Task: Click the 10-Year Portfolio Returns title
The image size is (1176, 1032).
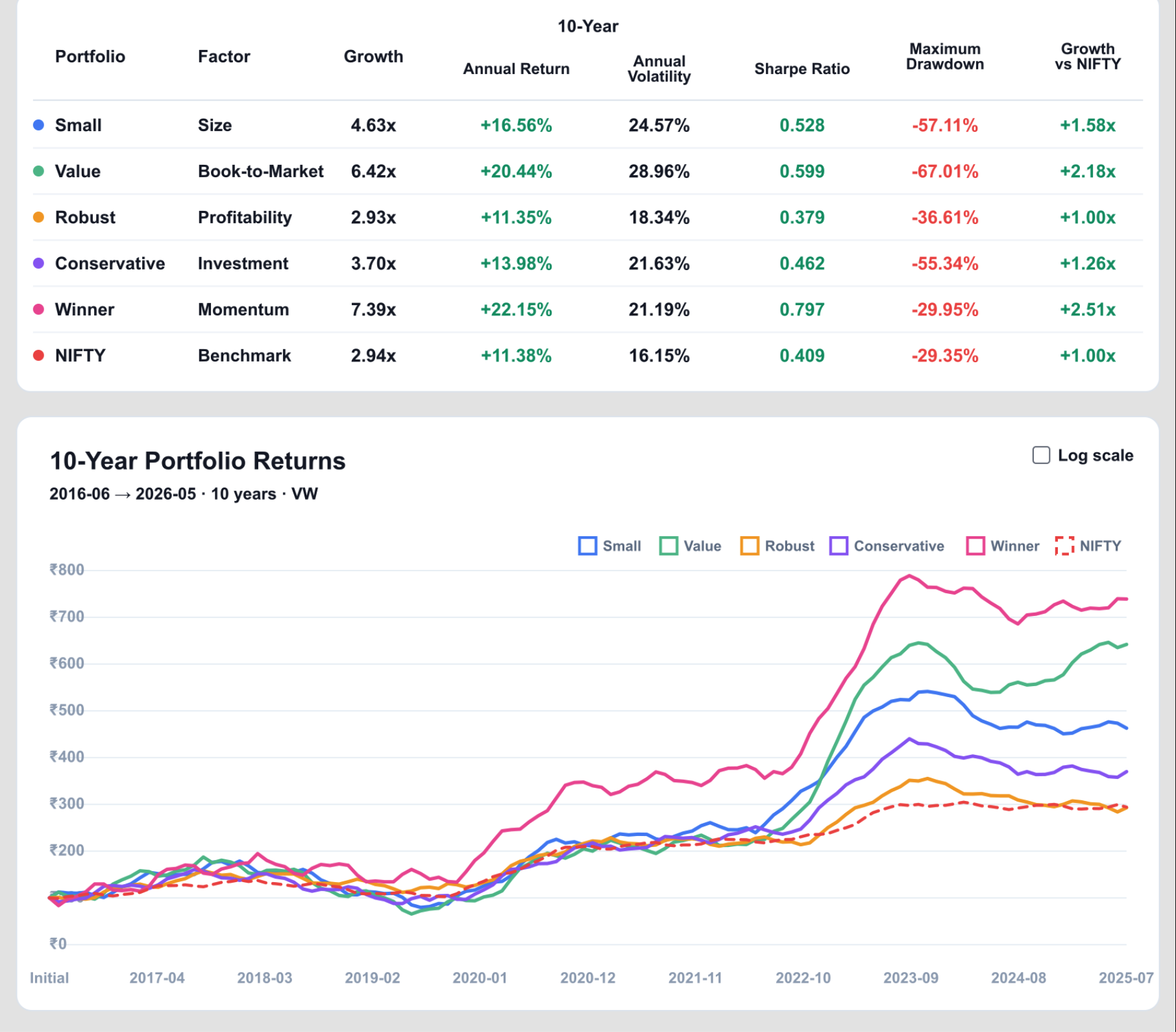Action: [198, 461]
